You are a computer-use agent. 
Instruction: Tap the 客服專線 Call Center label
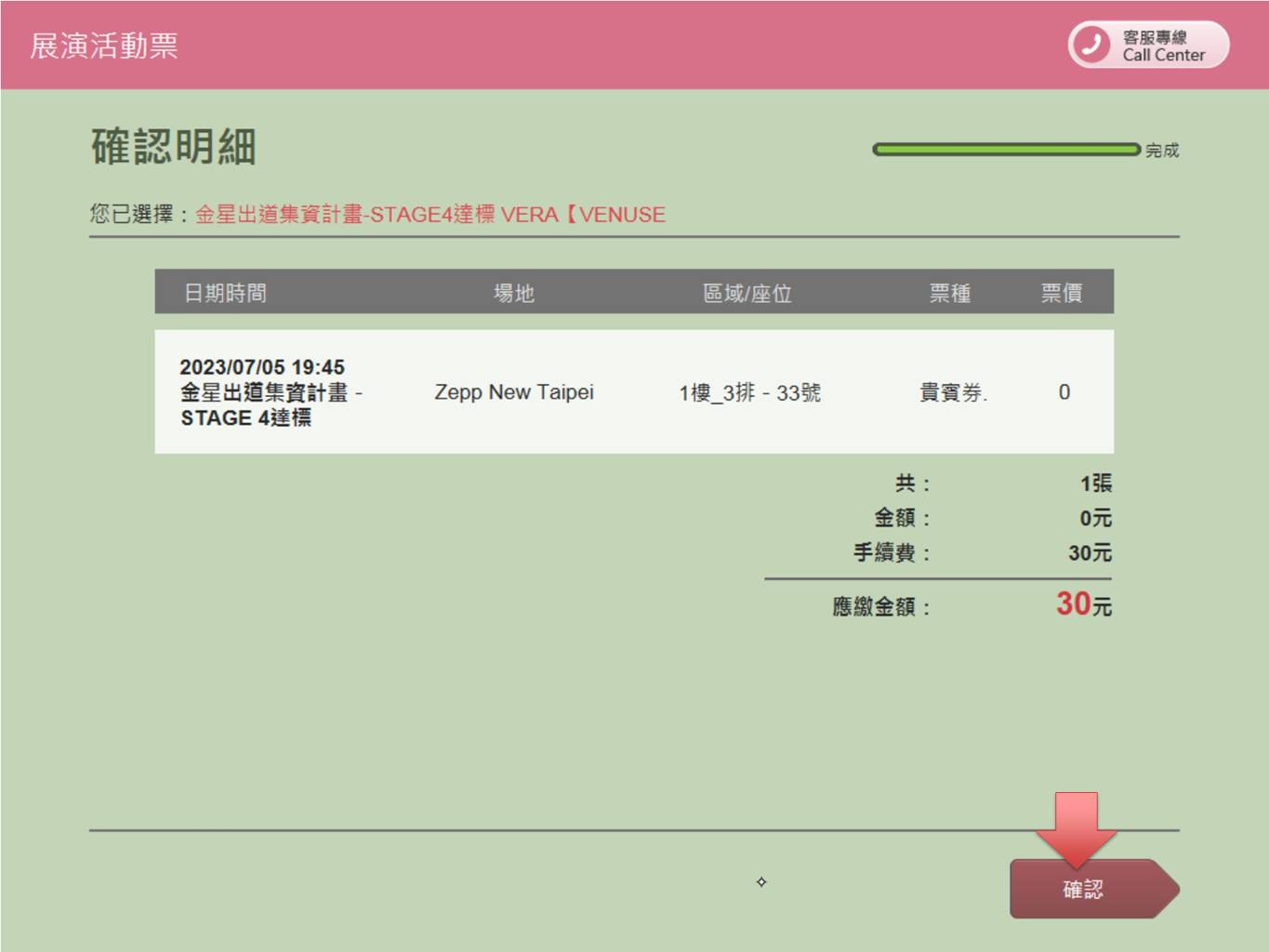point(1163,46)
